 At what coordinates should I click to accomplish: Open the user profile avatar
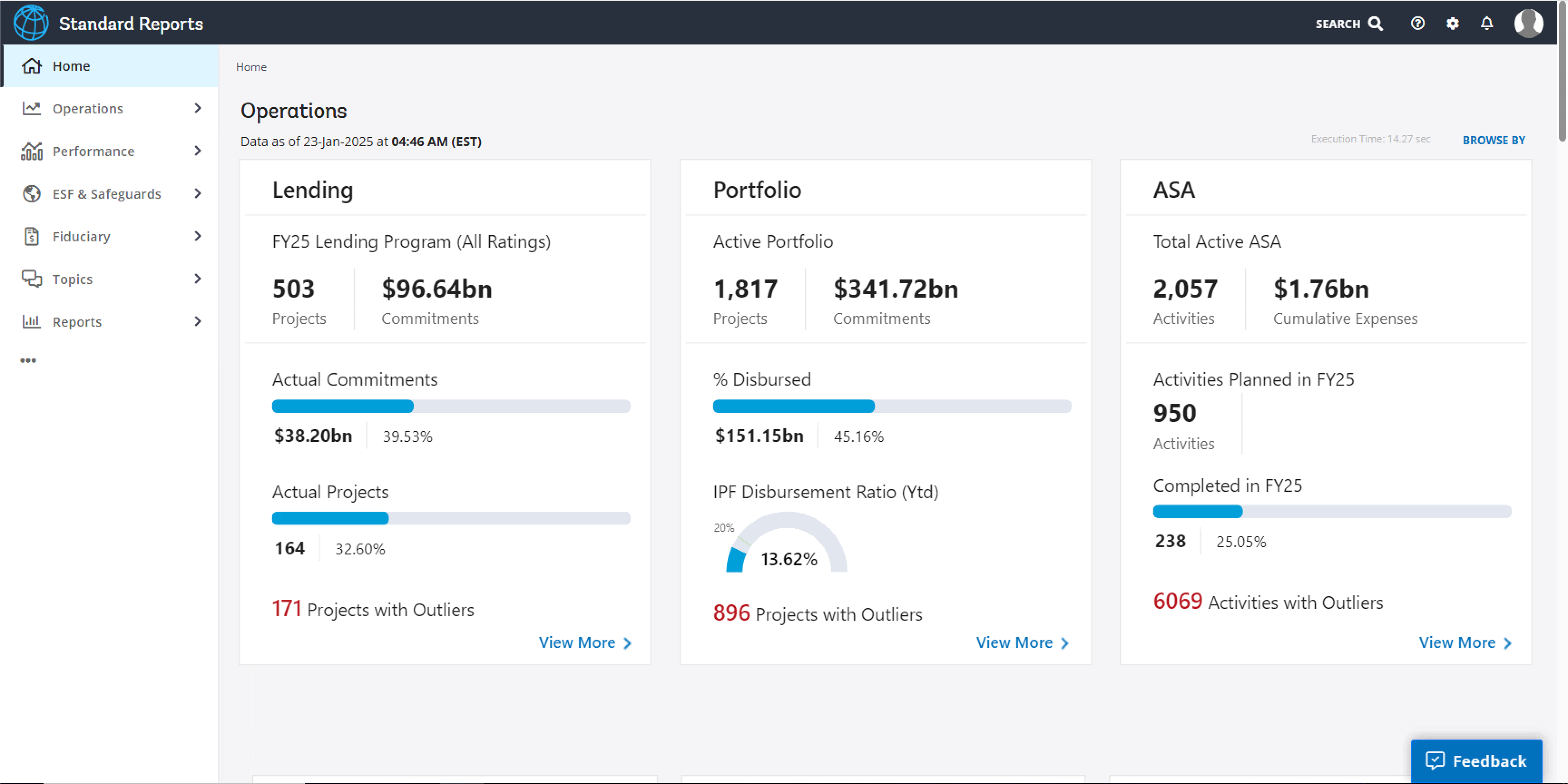tap(1529, 23)
